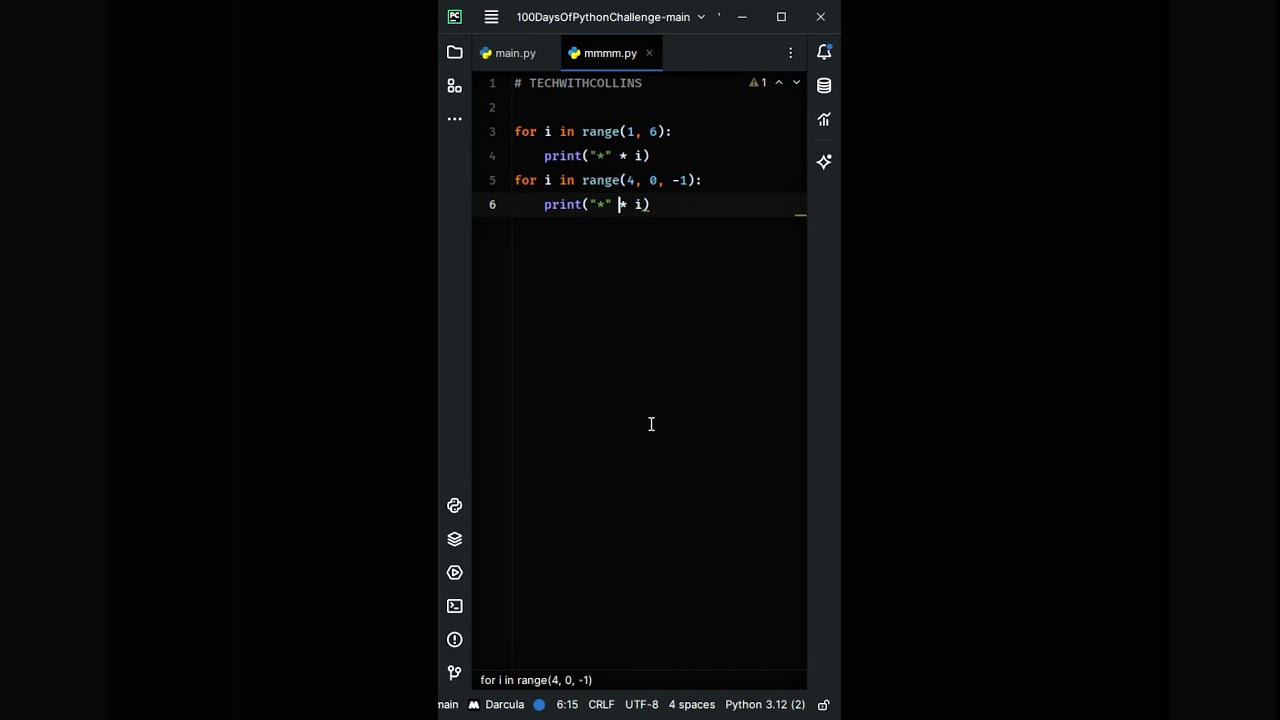Image resolution: width=1280 pixels, height=720 pixels.
Task: Click line number 3 in gutter
Action: point(492,132)
